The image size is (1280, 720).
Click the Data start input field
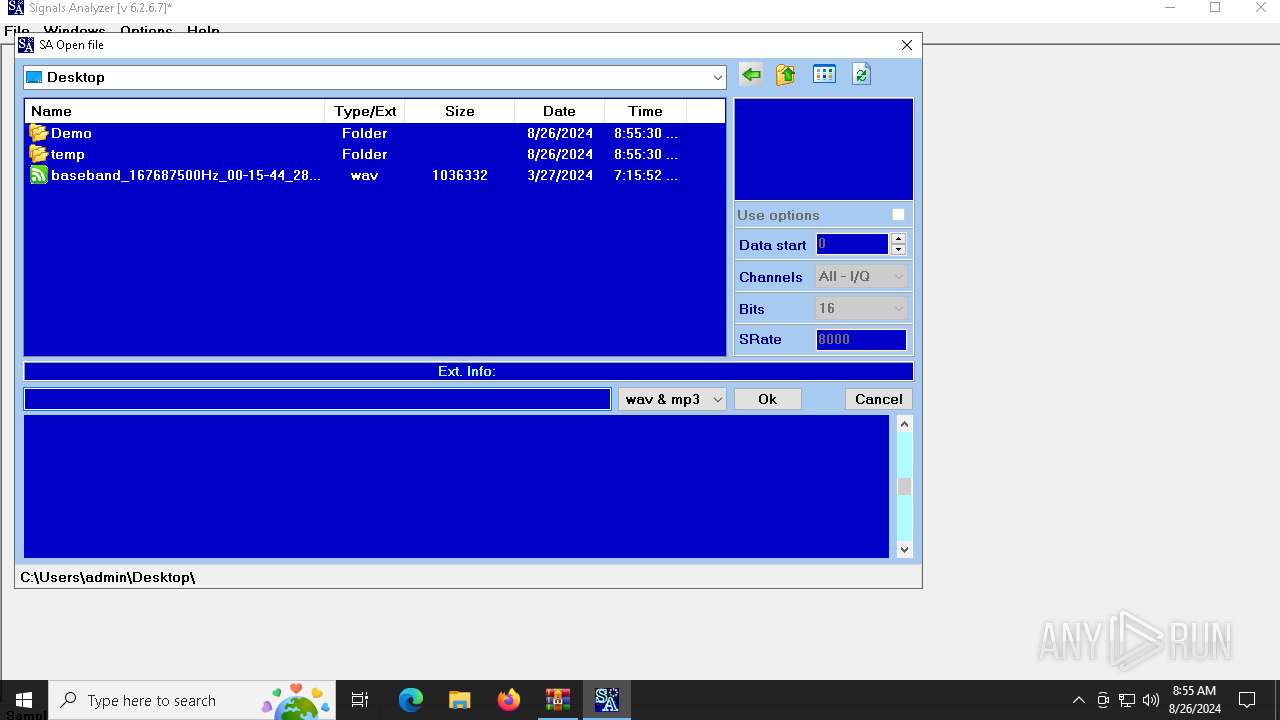[852, 244]
